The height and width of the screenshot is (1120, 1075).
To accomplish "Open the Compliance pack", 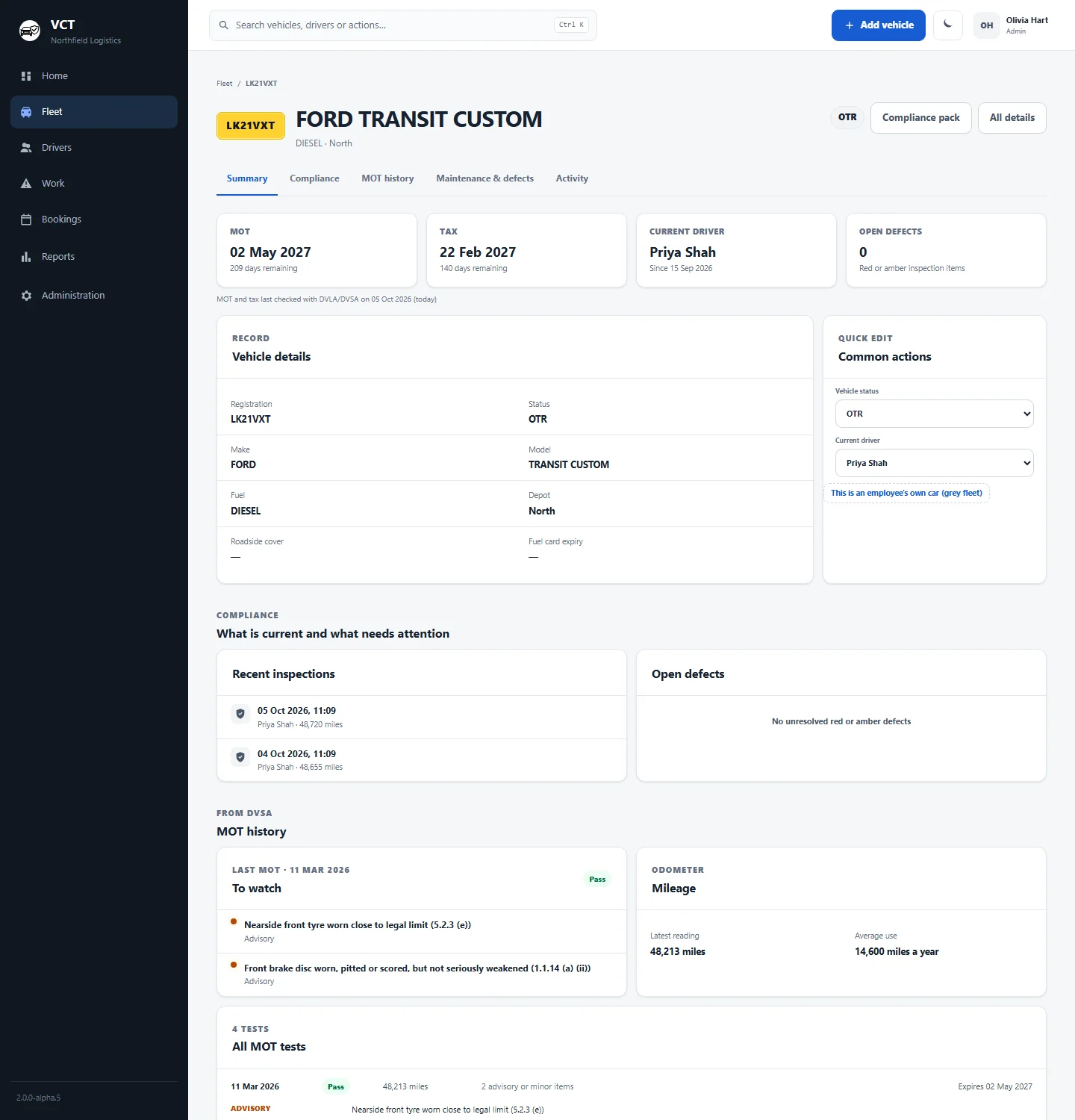I will click(x=921, y=118).
